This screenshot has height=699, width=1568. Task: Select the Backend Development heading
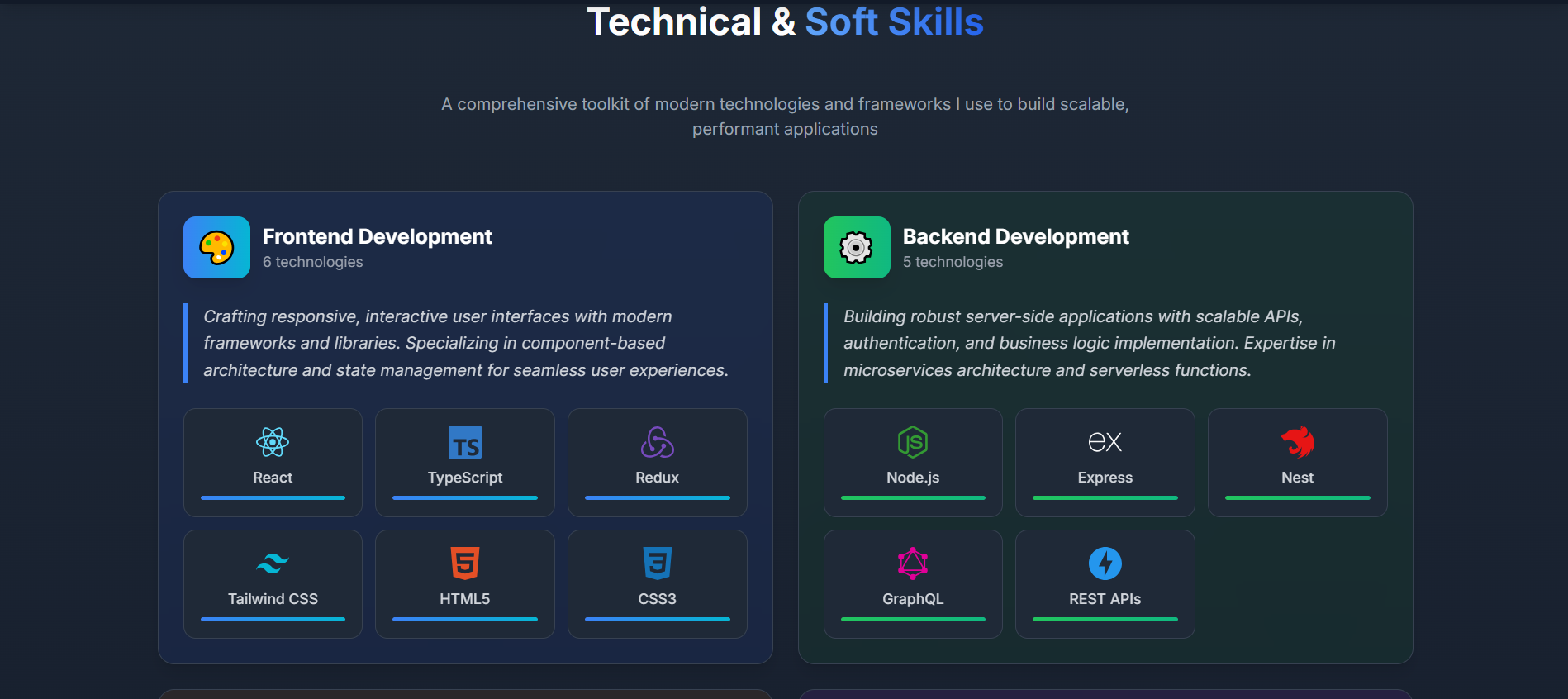[x=1015, y=236]
